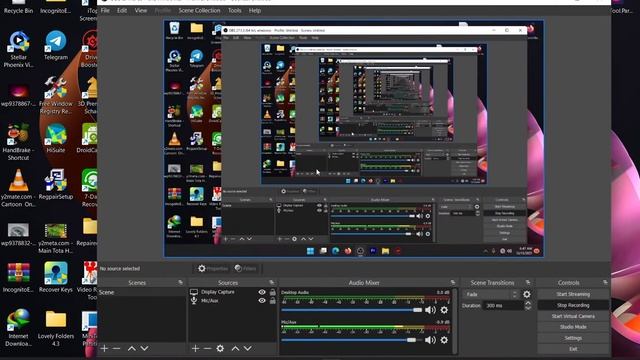The image size is (640, 360).
Task: Open Recycle Bin on desktop
Action: pyautogui.click(x=18, y=7)
